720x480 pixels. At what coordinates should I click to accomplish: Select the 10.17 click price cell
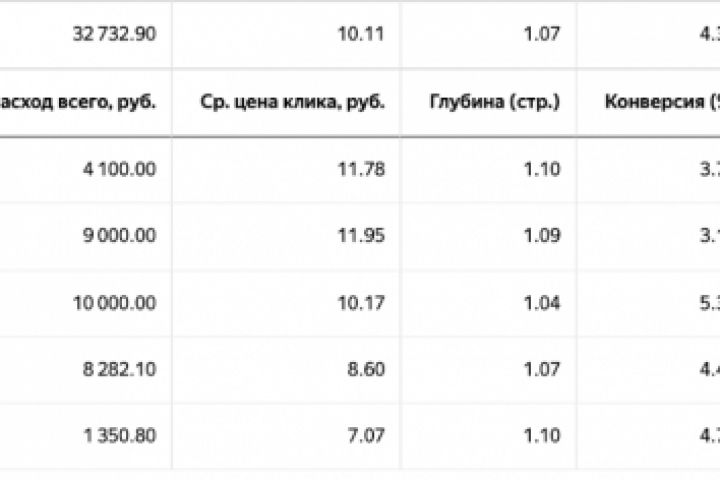[361, 303]
